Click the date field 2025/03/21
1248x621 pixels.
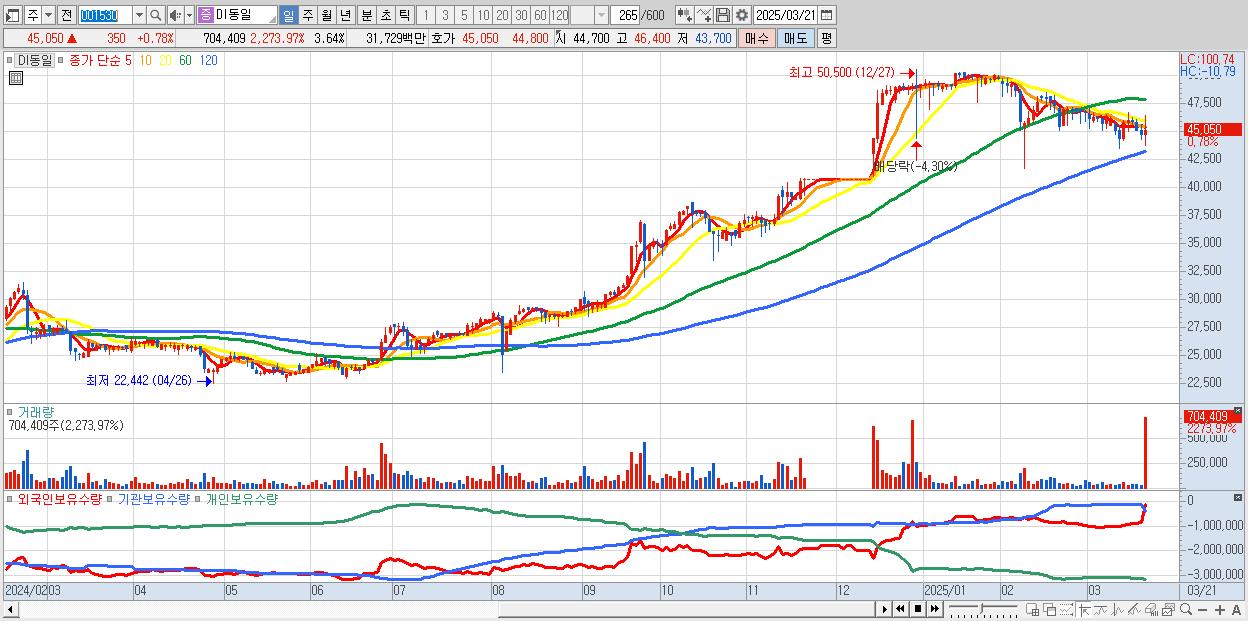click(785, 15)
